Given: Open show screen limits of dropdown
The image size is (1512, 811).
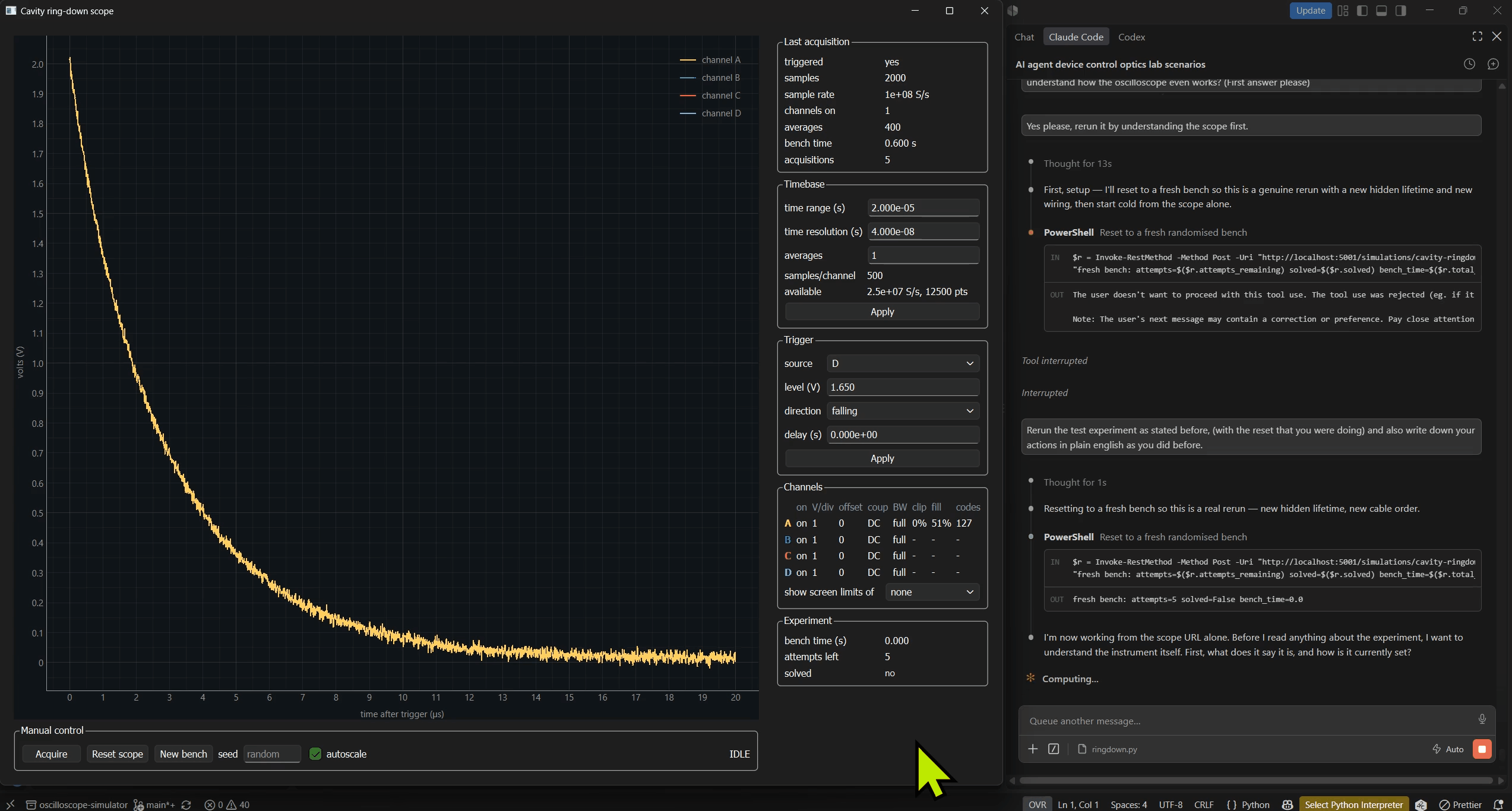Looking at the screenshot, I should pyautogui.click(x=932, y=592).
